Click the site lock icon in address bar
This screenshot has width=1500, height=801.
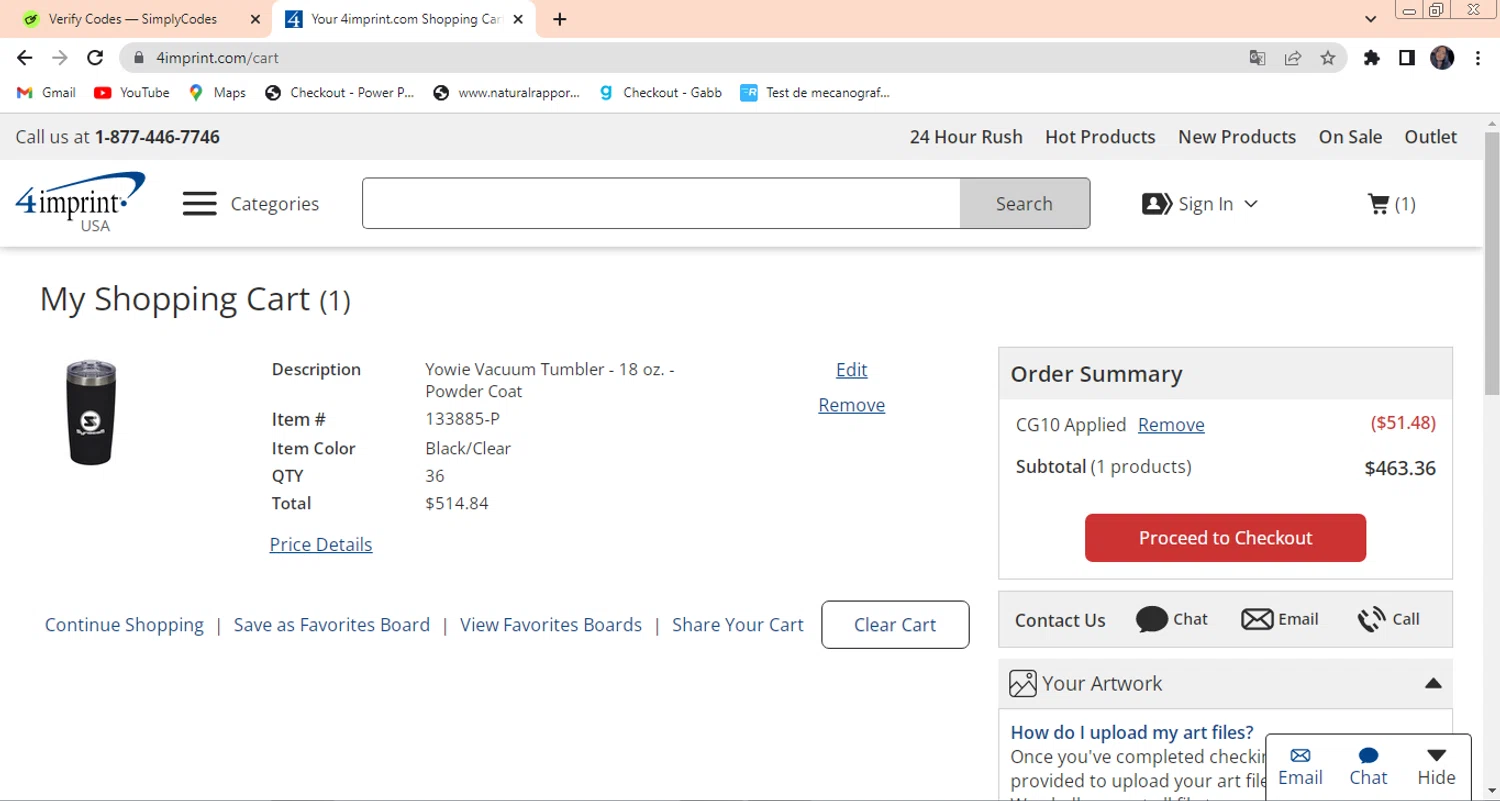point(139,58)
